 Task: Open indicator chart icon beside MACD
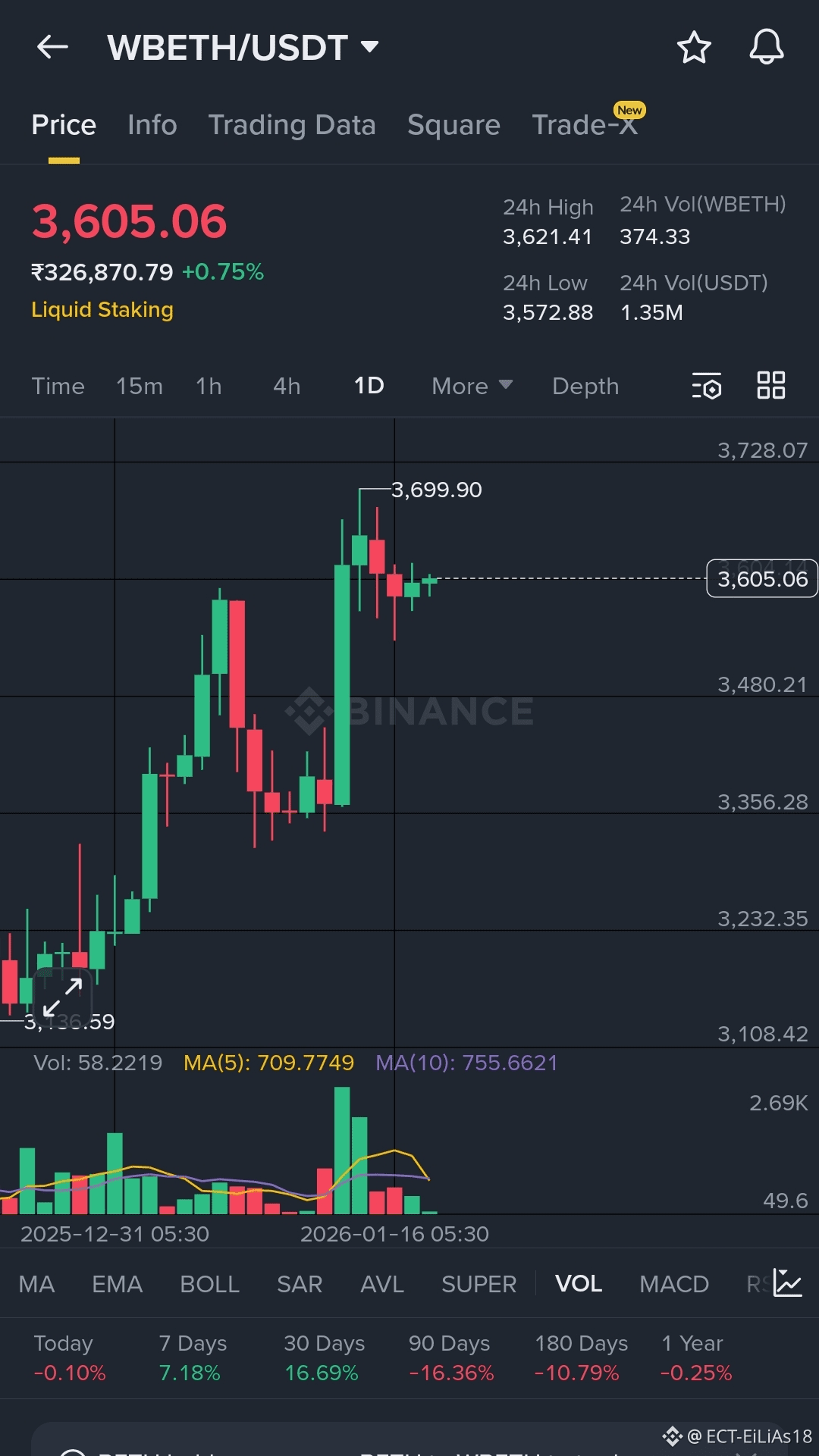coord(788,1283)
